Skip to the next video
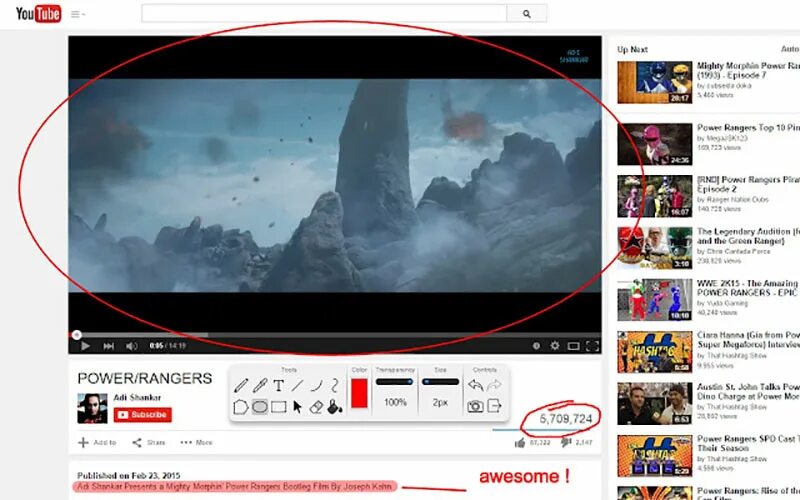Image resolution: width=800 pixels, height=500 pixels. [x=109, y=346]
